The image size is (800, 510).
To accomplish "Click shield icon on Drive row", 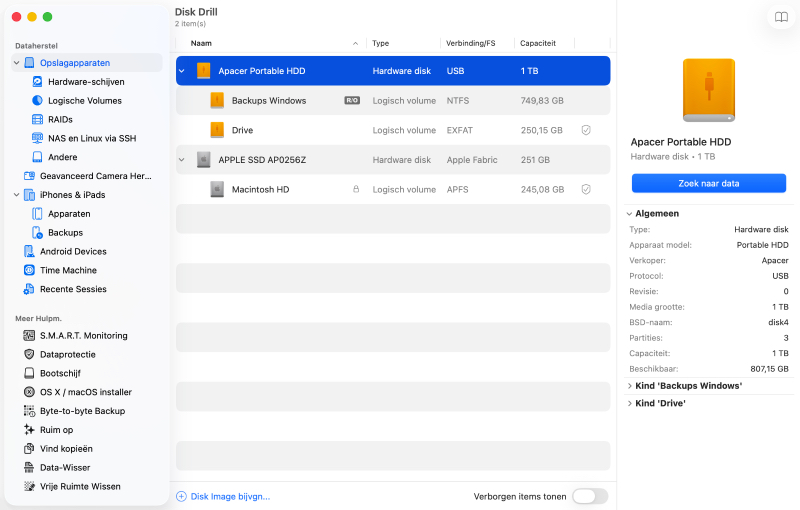I will [x=586, y=130].
